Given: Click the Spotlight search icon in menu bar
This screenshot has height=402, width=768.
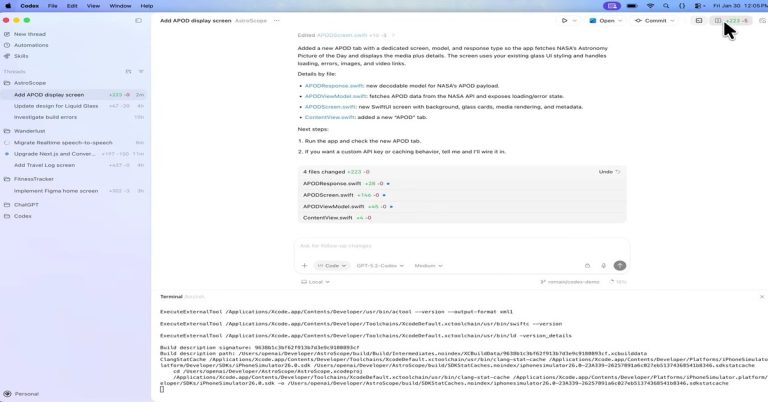Looking at the screenshot, I should click(666, 6).
